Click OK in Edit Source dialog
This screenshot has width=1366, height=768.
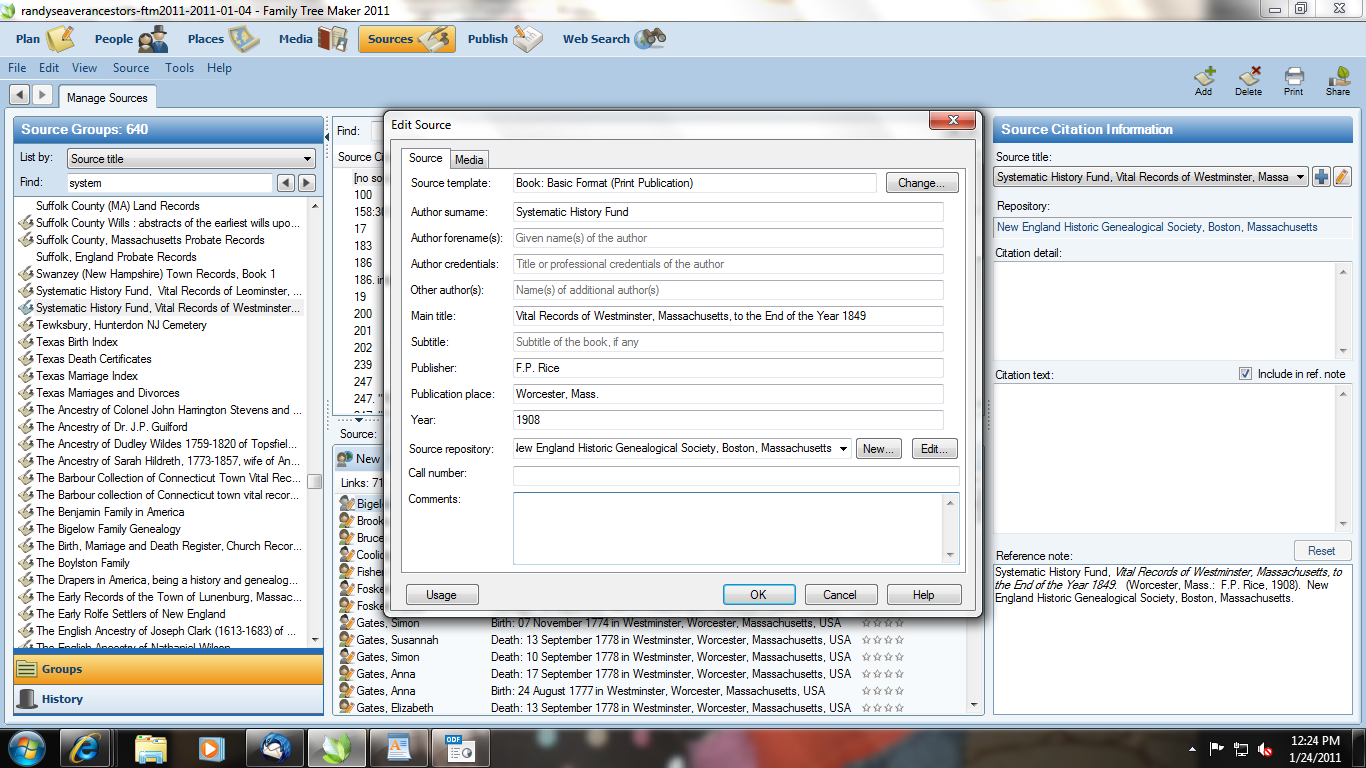(x=759, y=595)
